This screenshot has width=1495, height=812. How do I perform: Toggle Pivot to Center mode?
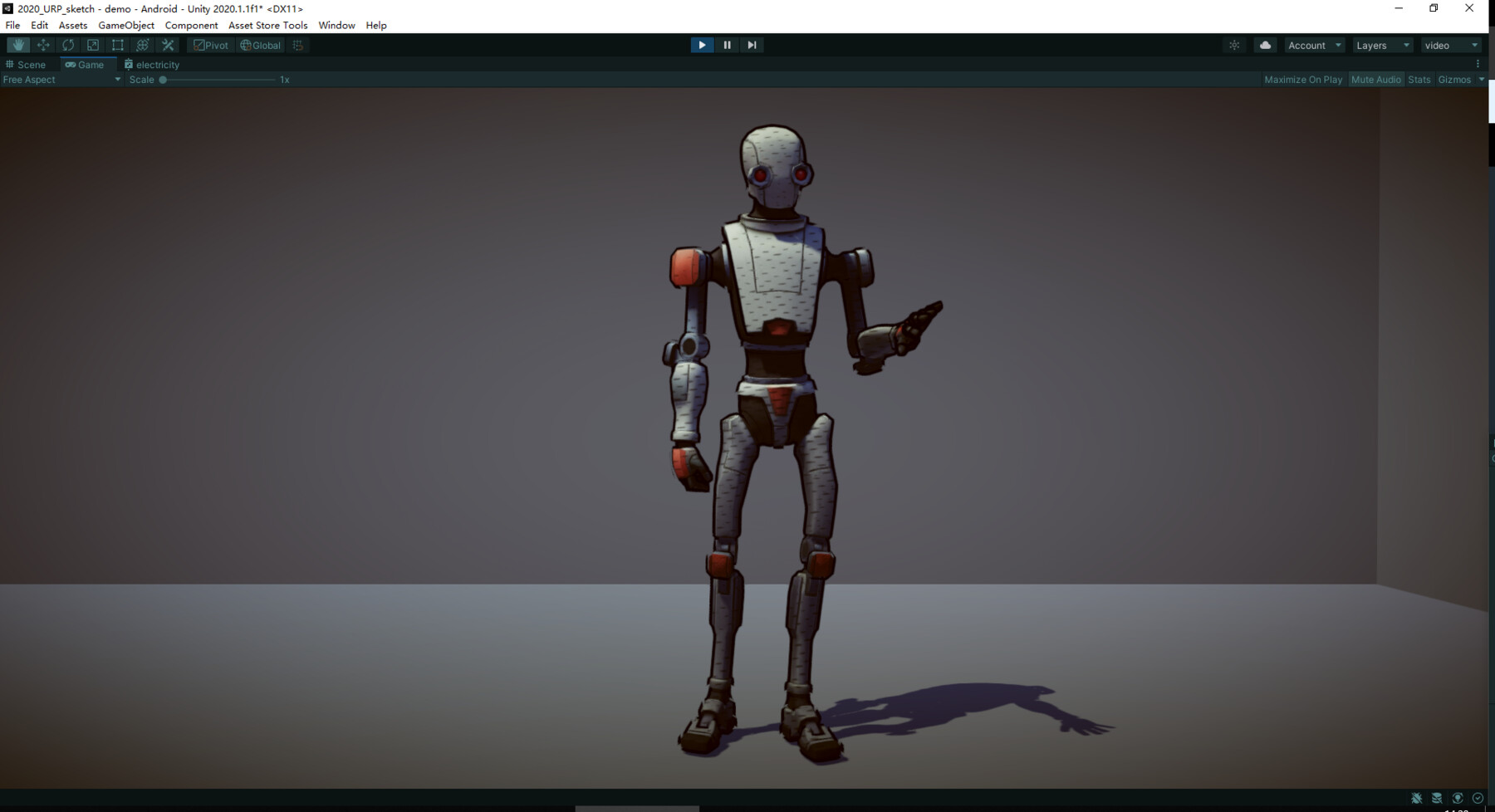click(210, 45)
